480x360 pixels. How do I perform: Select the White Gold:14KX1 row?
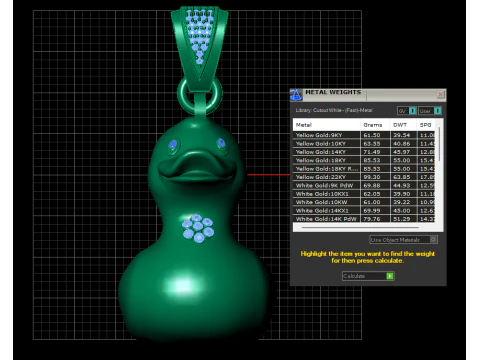365,210
